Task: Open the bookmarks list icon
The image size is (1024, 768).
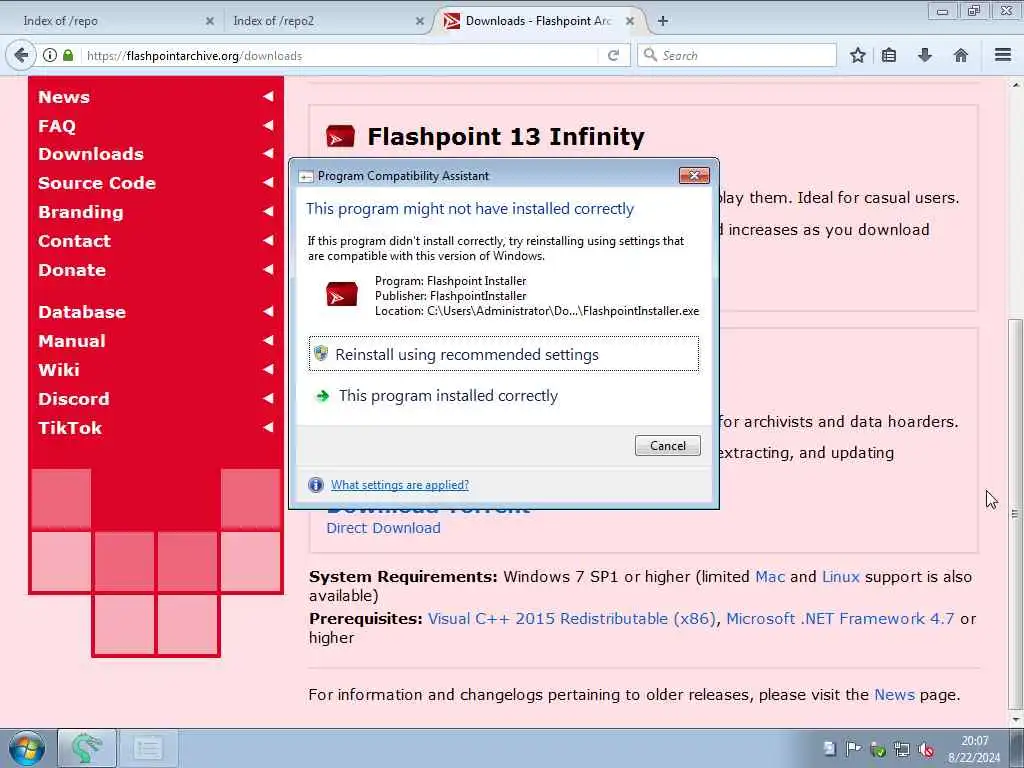Action: pos(889,56)
